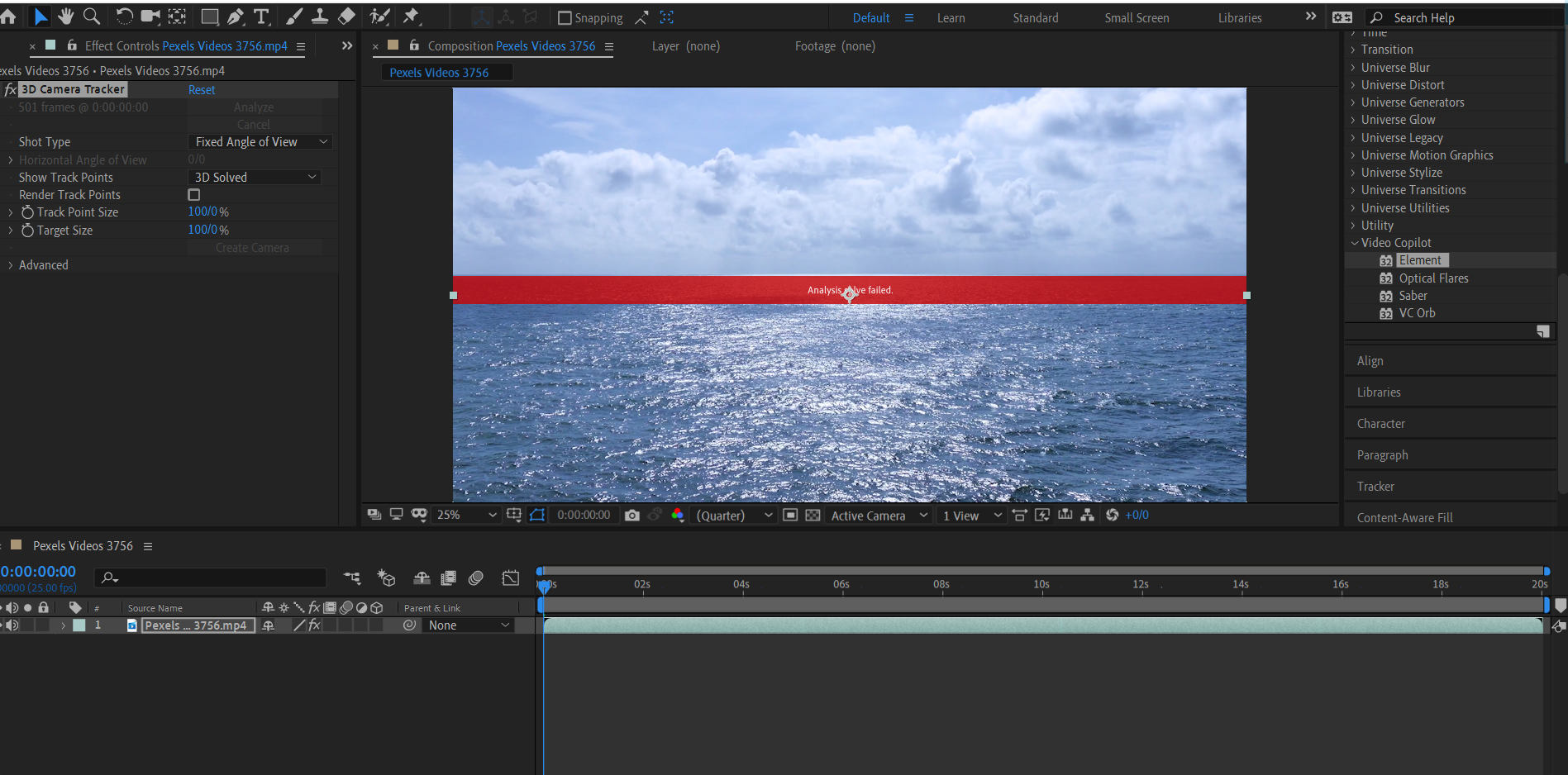Click the Element effect preset icon

coord(1386,260)
